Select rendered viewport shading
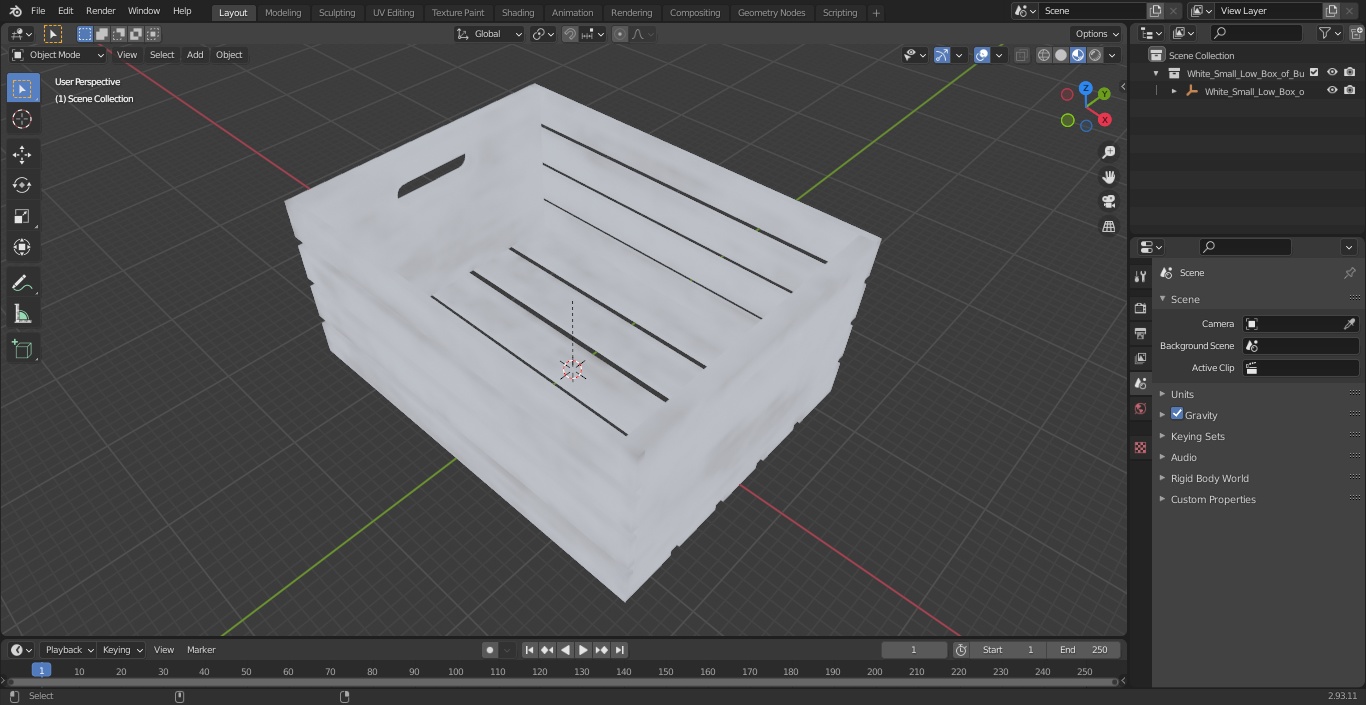1366x705 pixels. point(1095,55)
